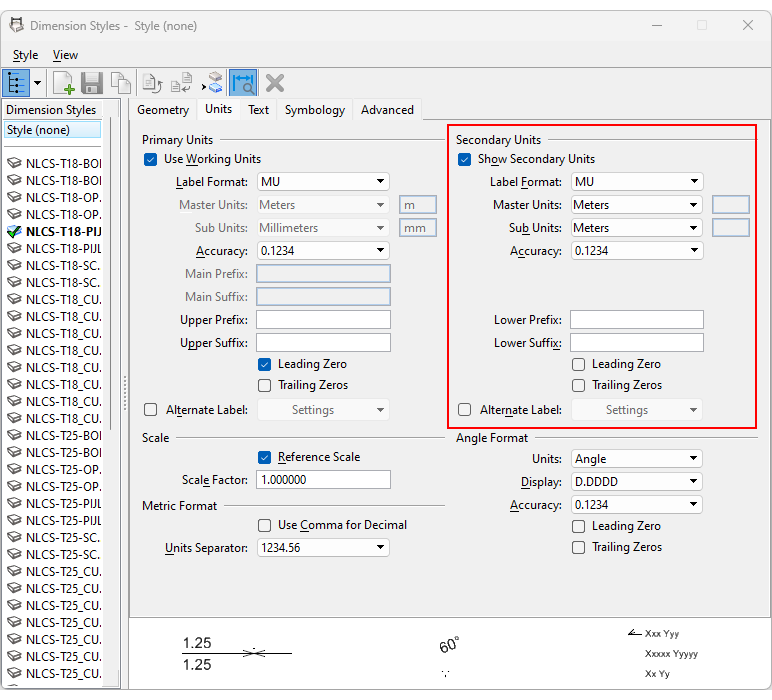Click the update from library stack icon
Screen dimensions: 772x700
point(213,83)
